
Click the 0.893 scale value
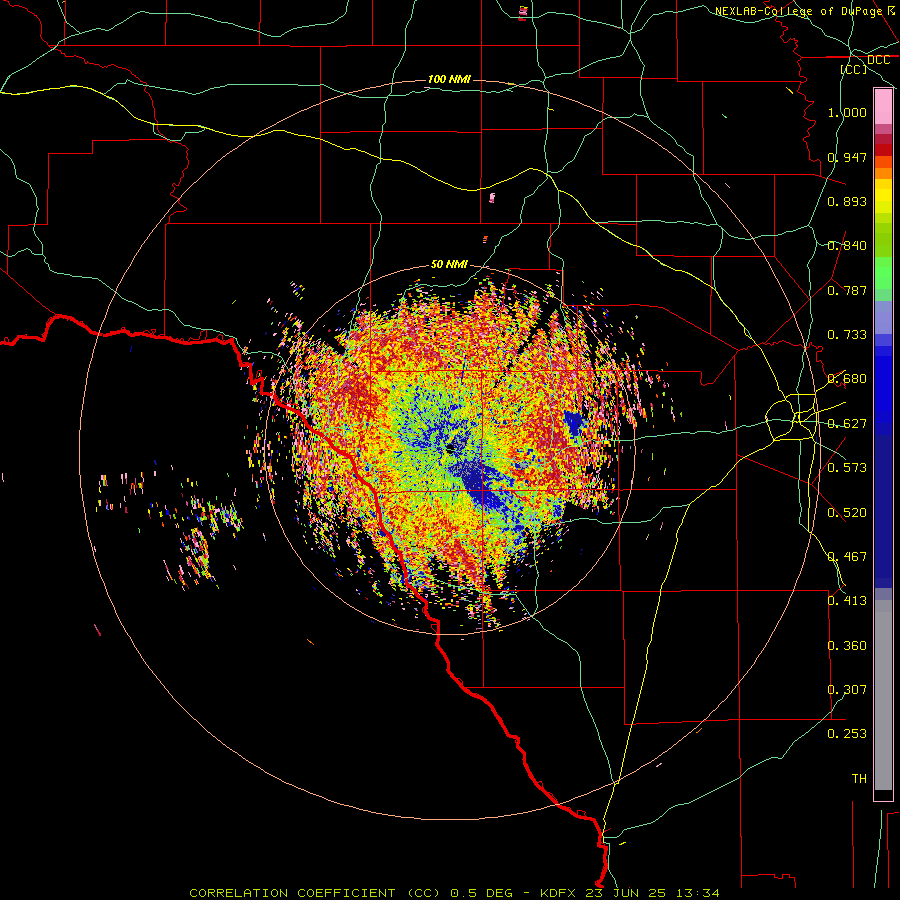click(847, 201)
